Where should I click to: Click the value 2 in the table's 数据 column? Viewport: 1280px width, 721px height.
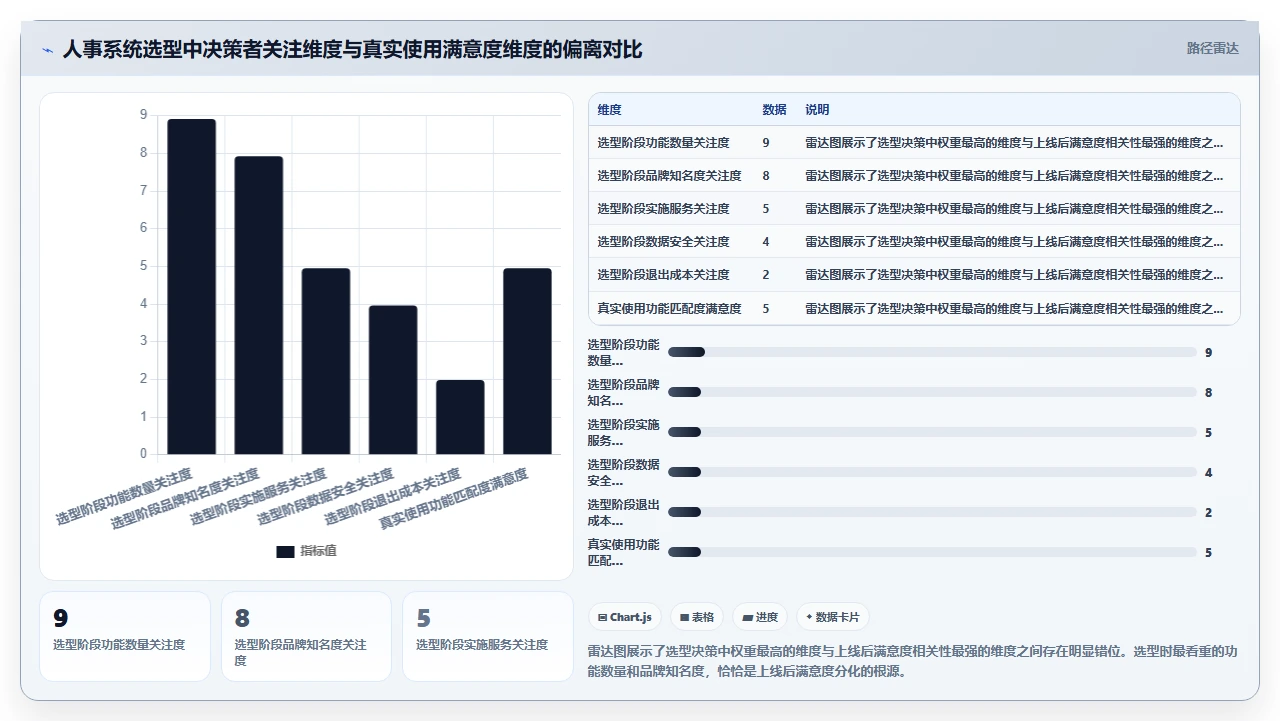(766, 275)
